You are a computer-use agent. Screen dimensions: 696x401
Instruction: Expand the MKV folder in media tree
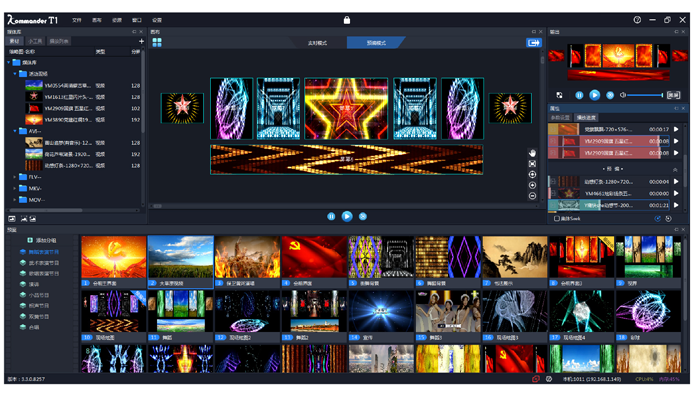(x=14, y=188)
